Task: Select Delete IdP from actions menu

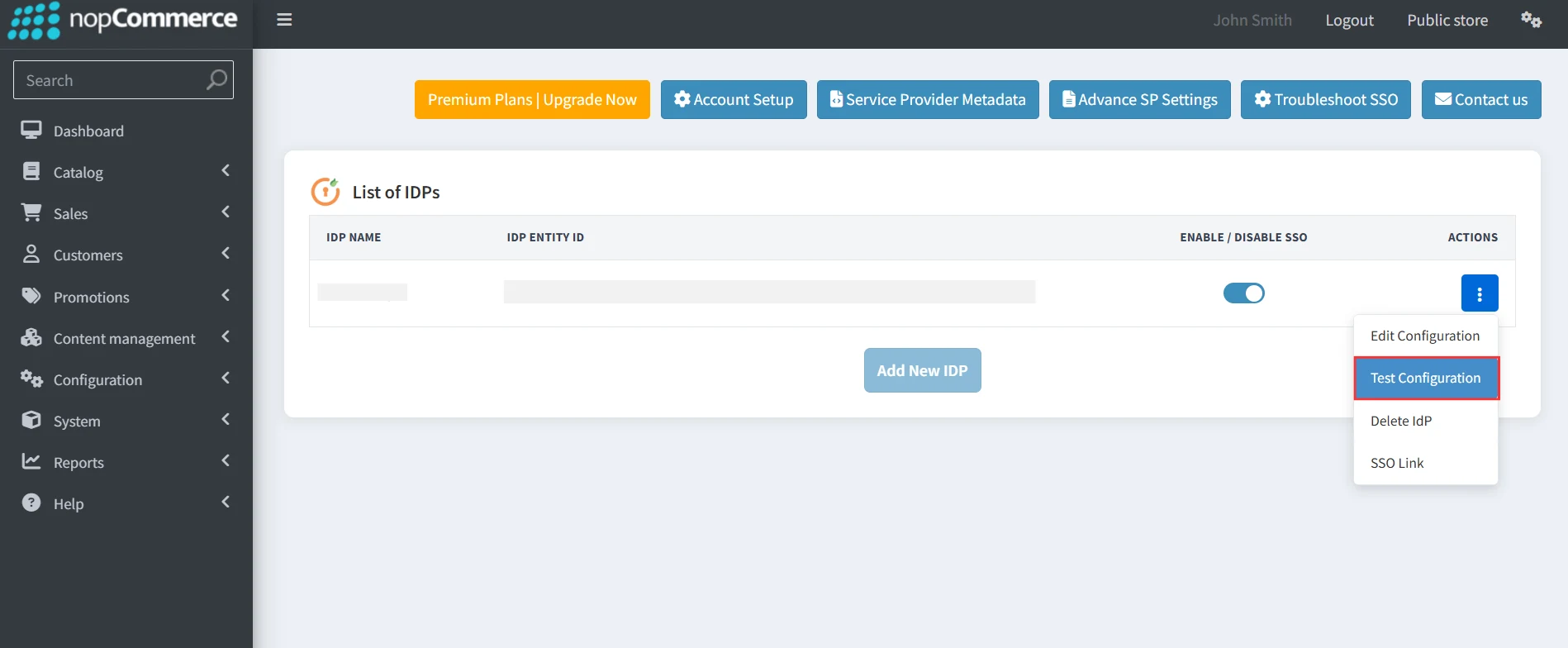Action: point(1425,421)
